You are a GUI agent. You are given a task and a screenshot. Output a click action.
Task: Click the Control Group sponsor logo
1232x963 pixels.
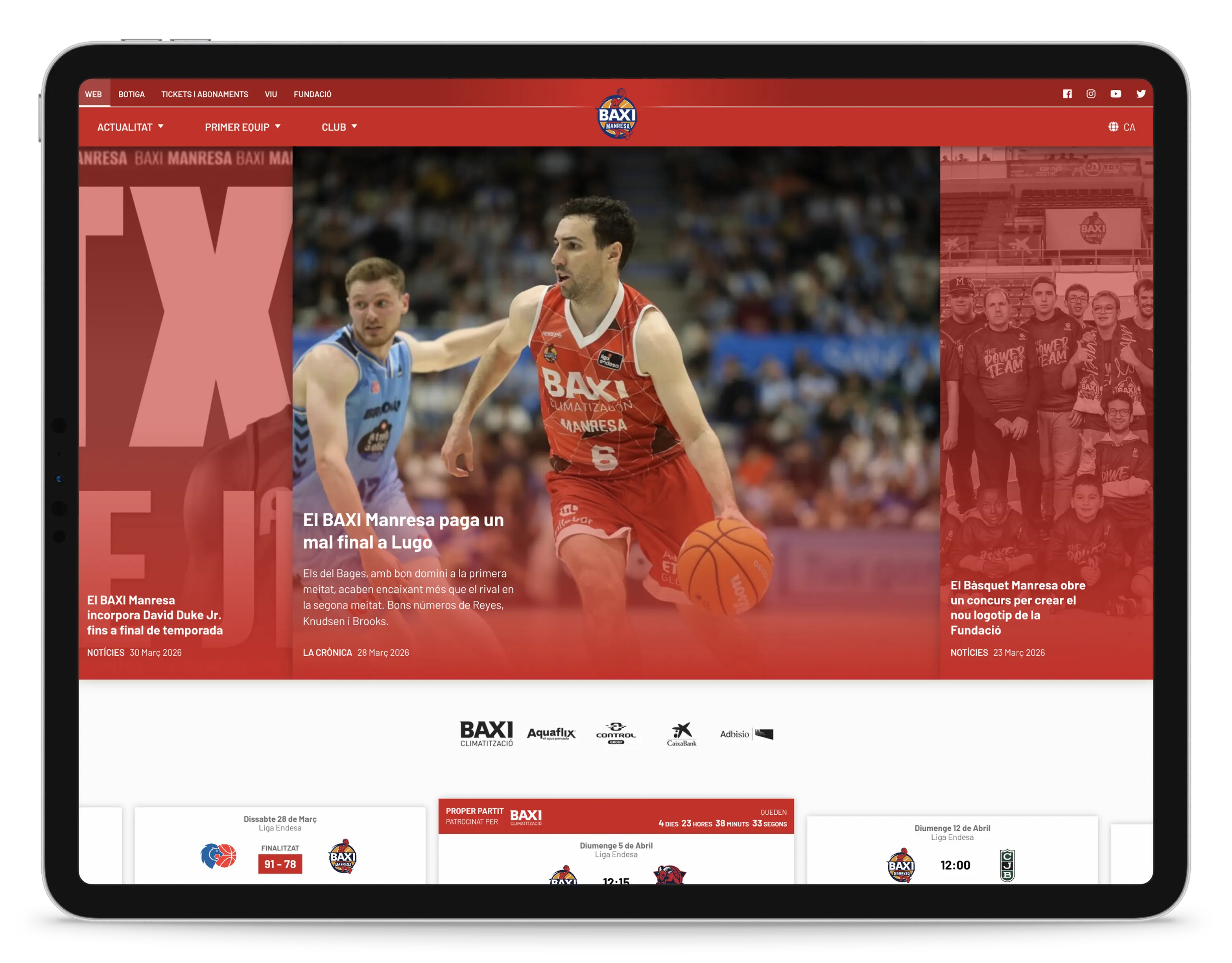(x=616, y=733)
